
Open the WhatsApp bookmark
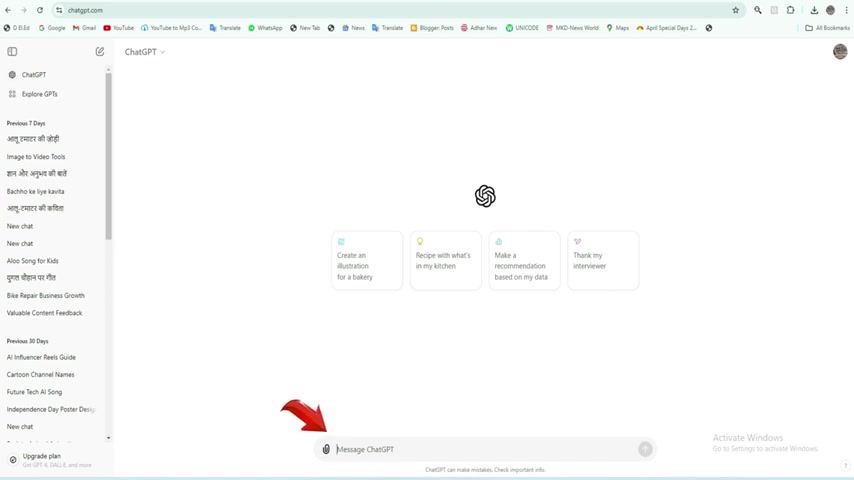pyautogui.click(x=265, y=28)
